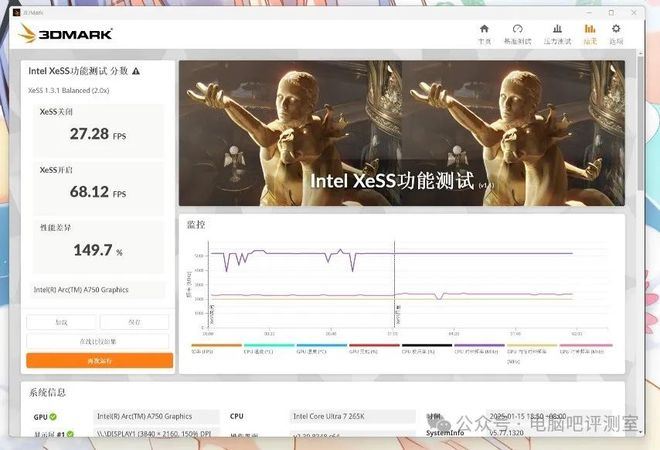
Task: Click Compare Result Online (在线比较结果)
Action: [x=98, y=341]
